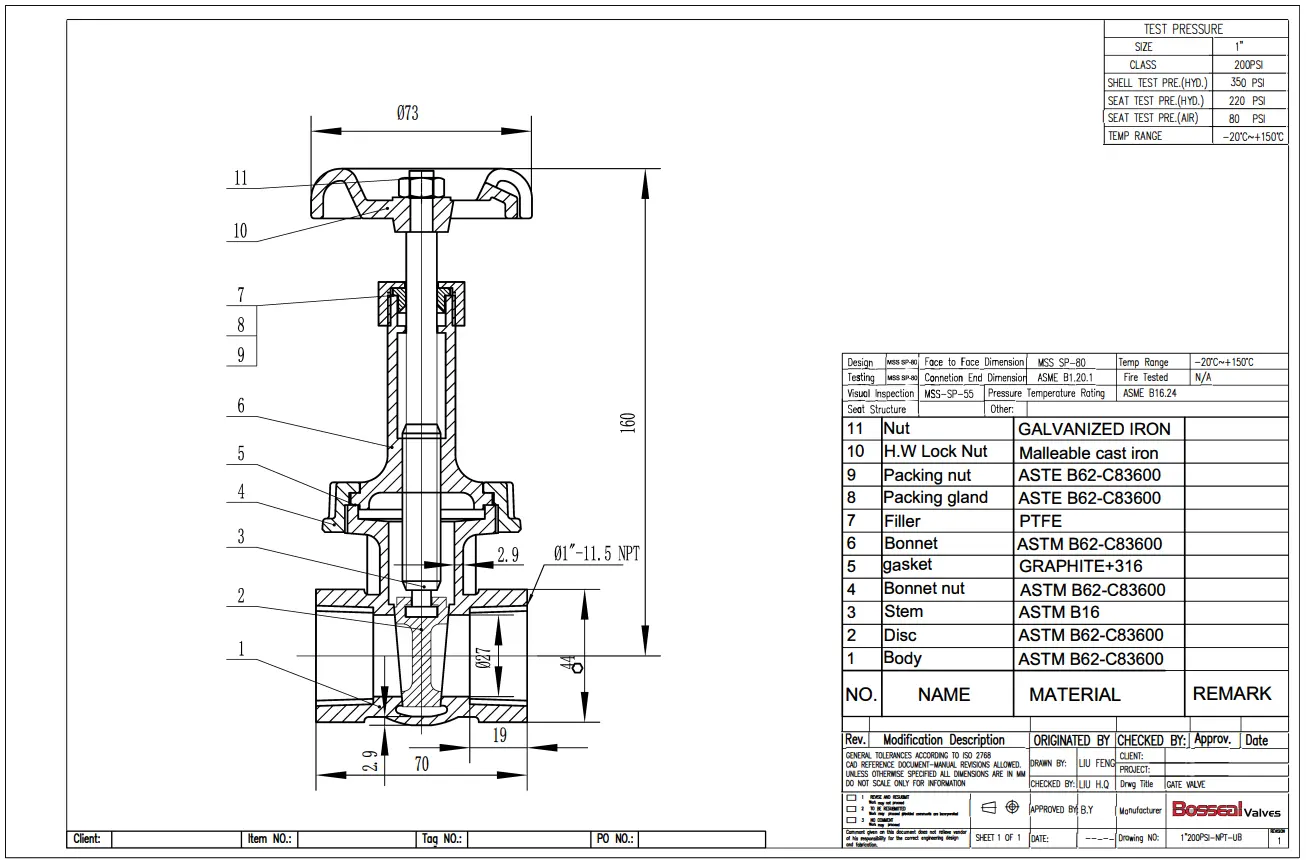Check the REVISE AND RESUBMIT checkbox

pos(851,798)
